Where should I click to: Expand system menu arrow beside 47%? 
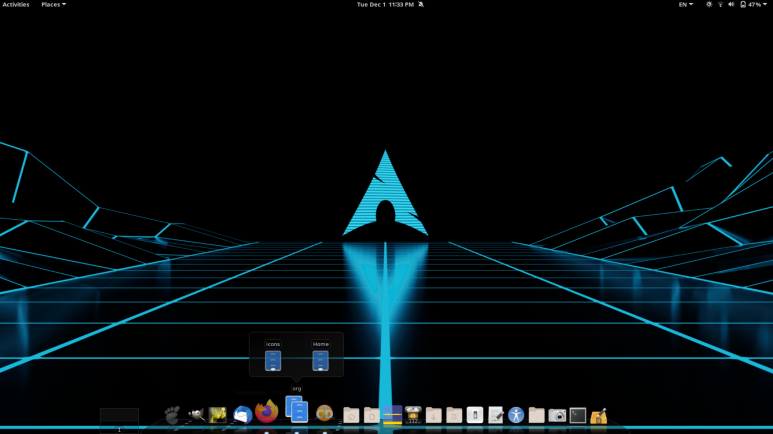pyautogui.click(x=765, y=4)
